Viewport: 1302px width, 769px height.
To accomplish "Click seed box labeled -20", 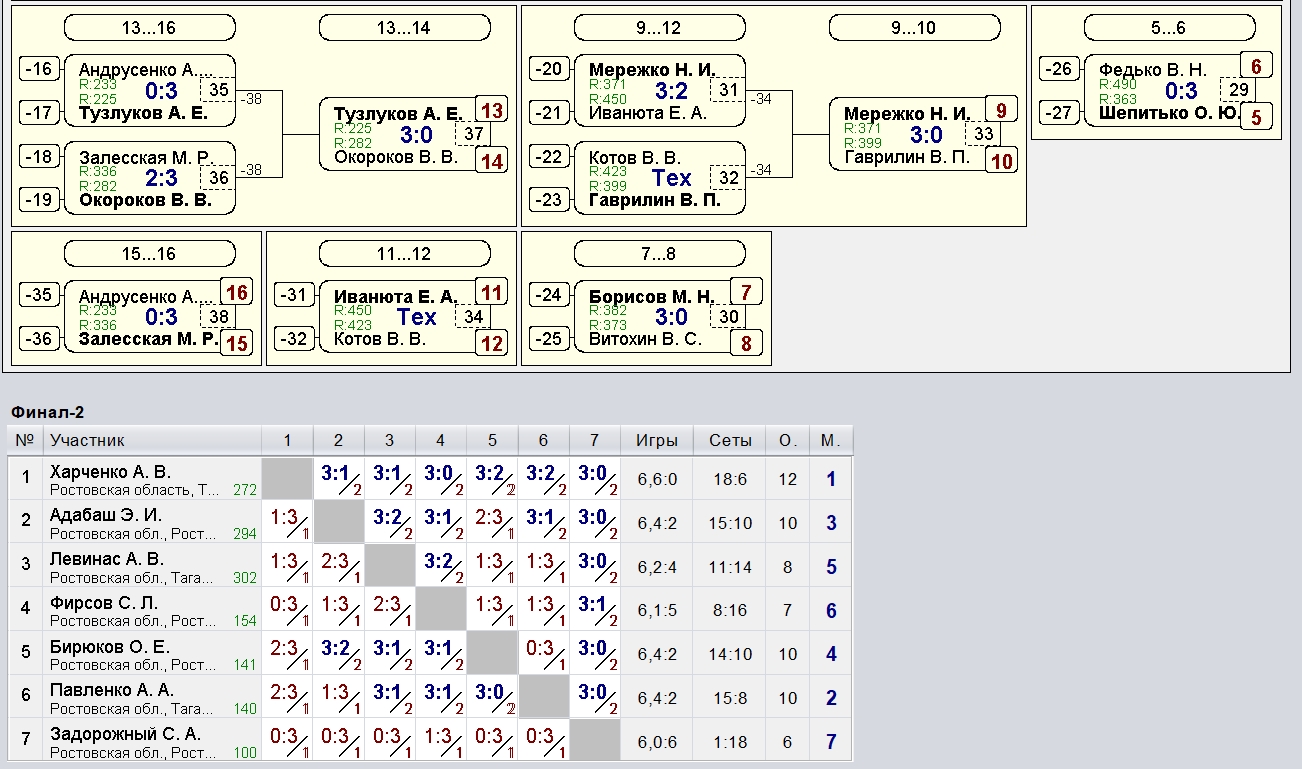I will point(549,69).
